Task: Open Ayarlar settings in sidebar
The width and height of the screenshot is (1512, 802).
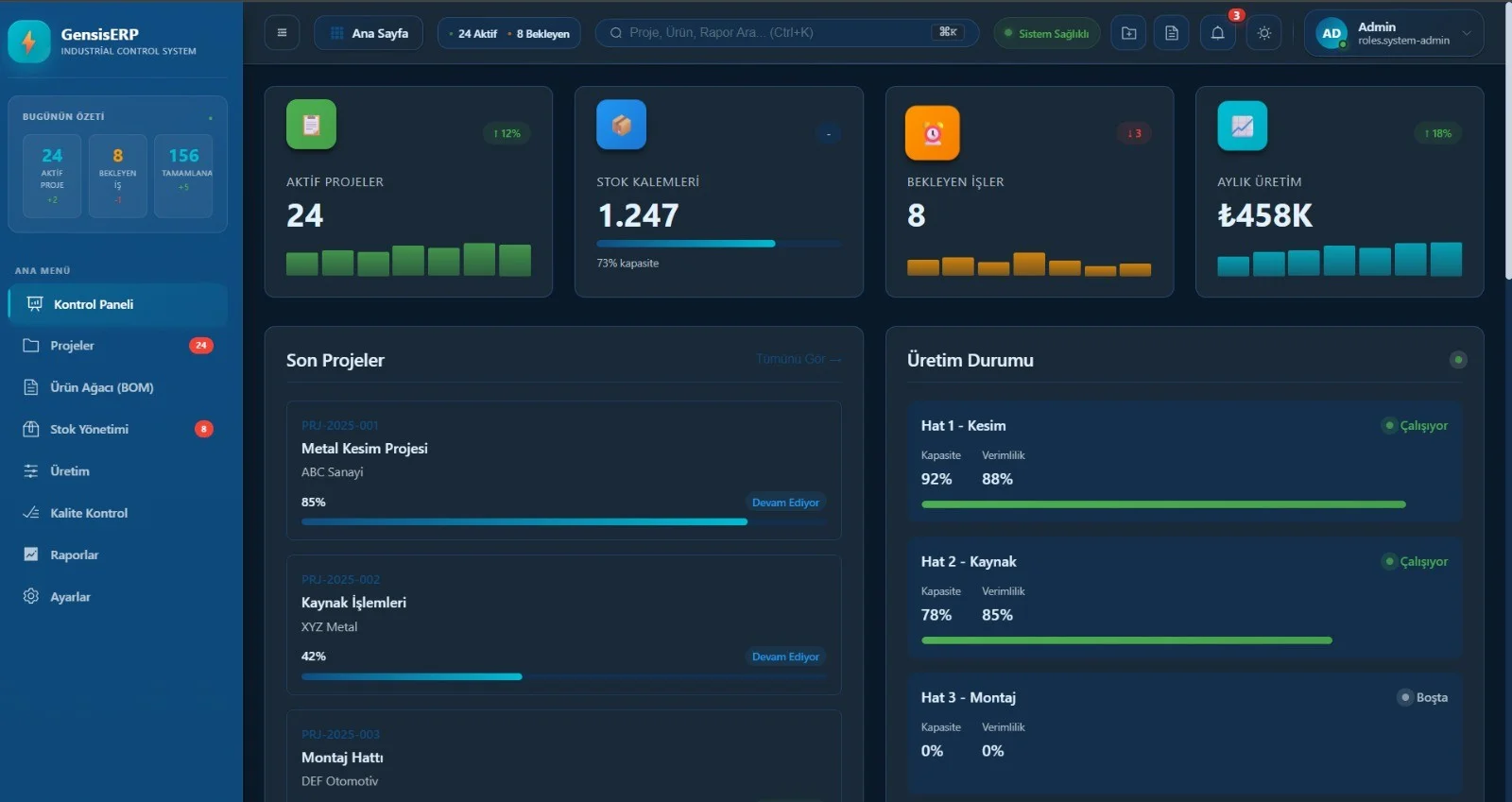Action: (70, 597)
